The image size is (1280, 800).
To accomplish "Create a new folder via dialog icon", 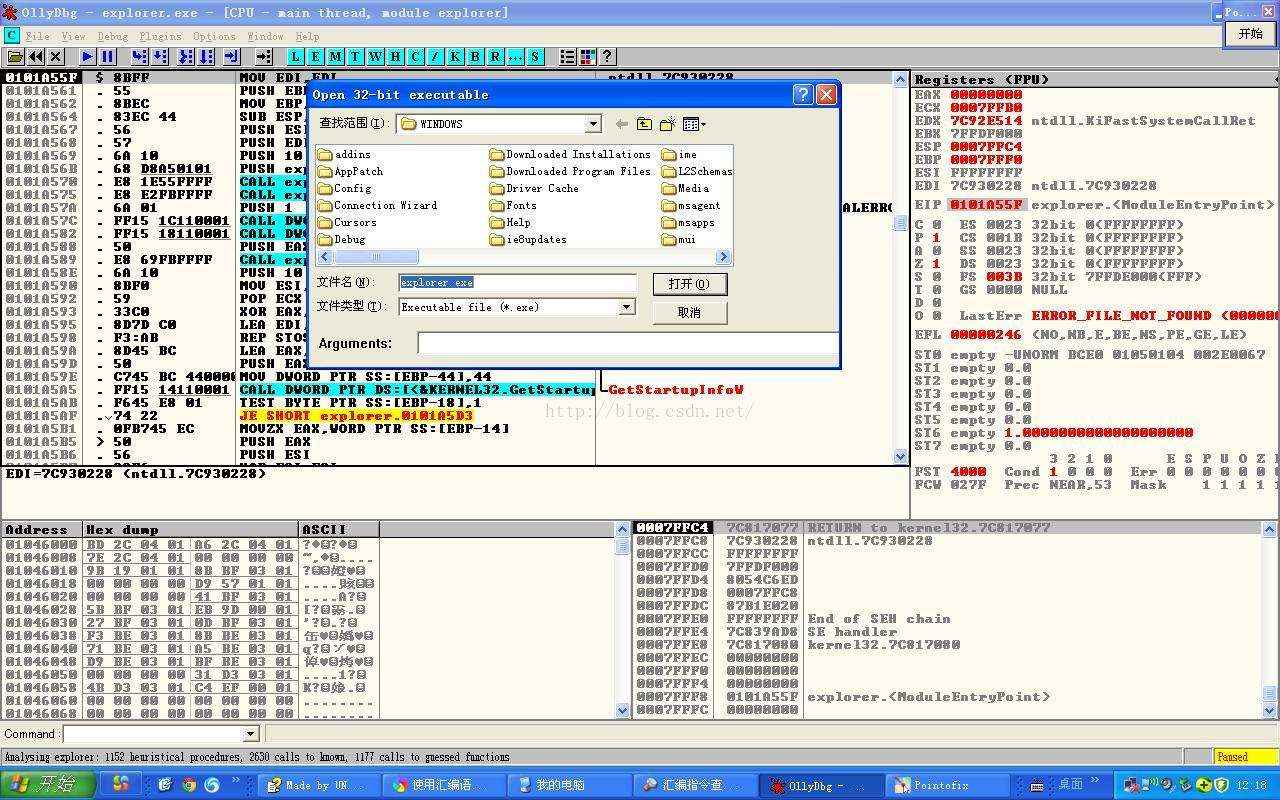I will pos(668,124).
